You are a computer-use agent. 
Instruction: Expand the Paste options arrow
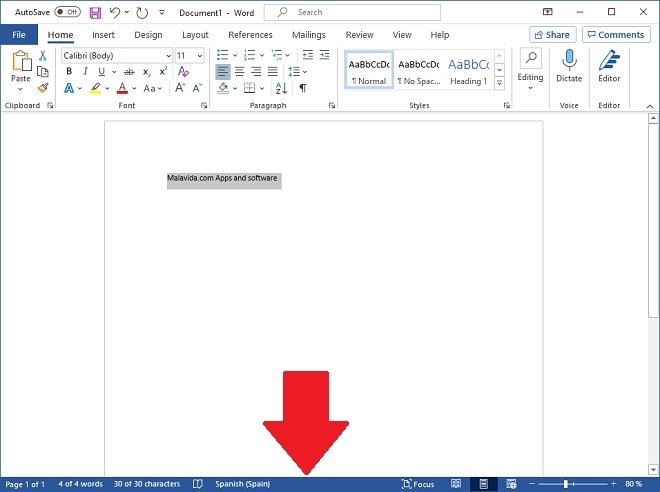[21, 89]
